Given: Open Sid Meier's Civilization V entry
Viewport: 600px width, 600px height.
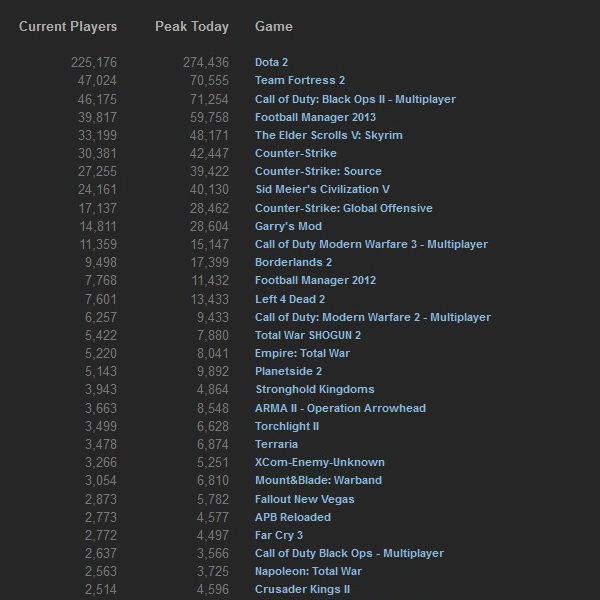Looking at the screenshot, I should [x=321, y=189].
